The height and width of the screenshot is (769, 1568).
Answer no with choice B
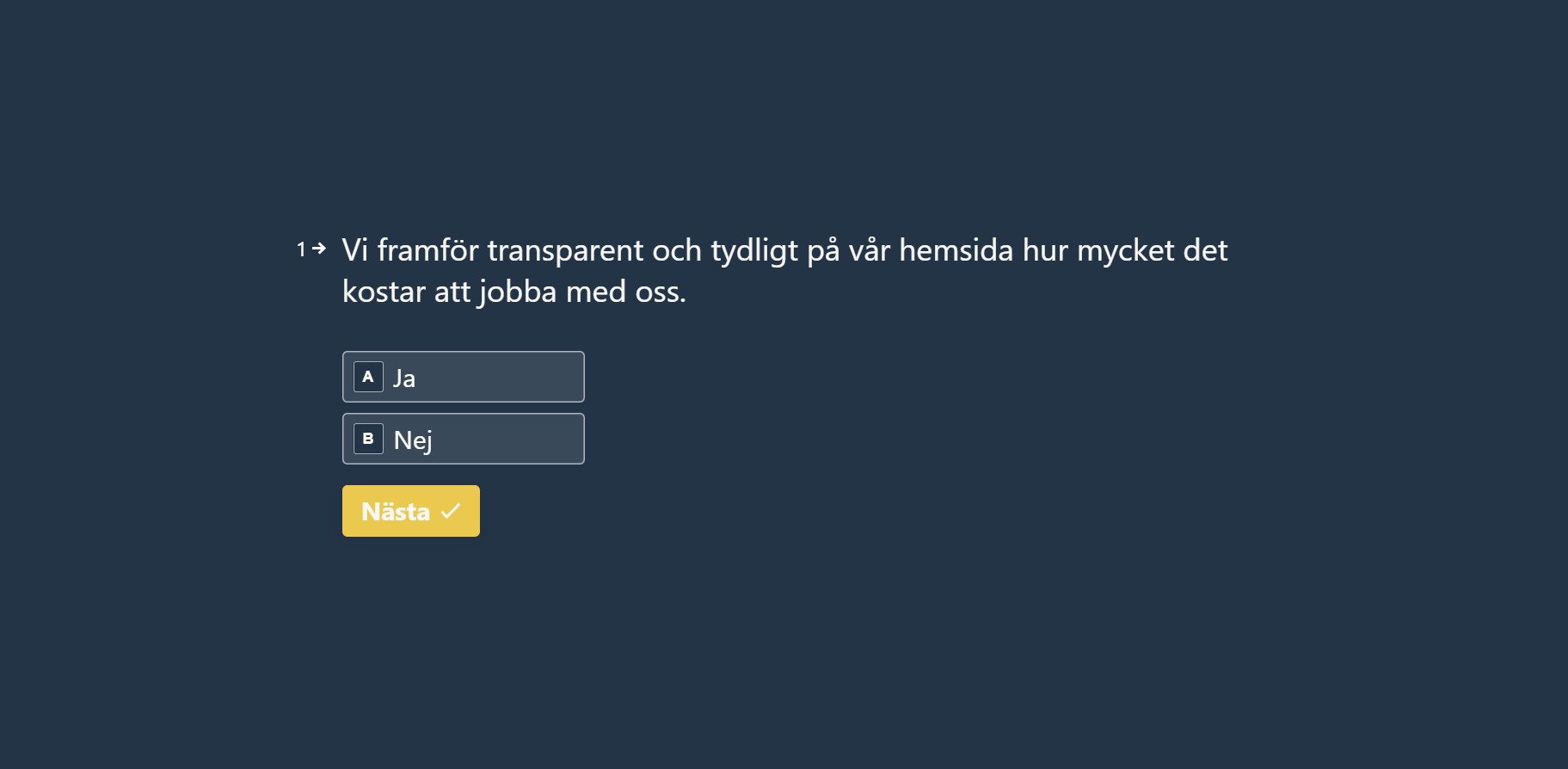coord(463,439)
